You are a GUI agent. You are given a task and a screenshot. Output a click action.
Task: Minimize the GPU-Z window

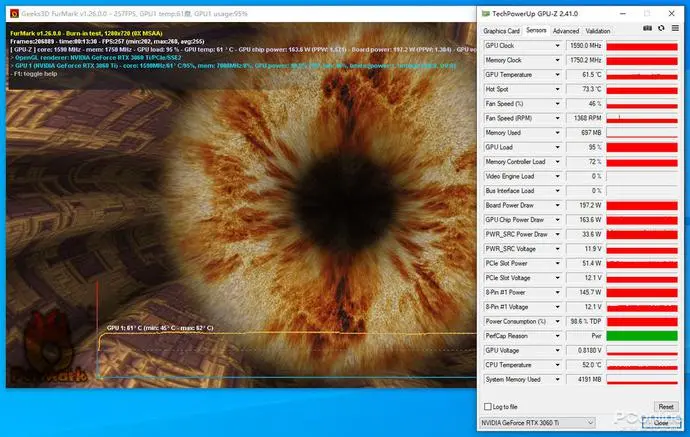(623, 14)
